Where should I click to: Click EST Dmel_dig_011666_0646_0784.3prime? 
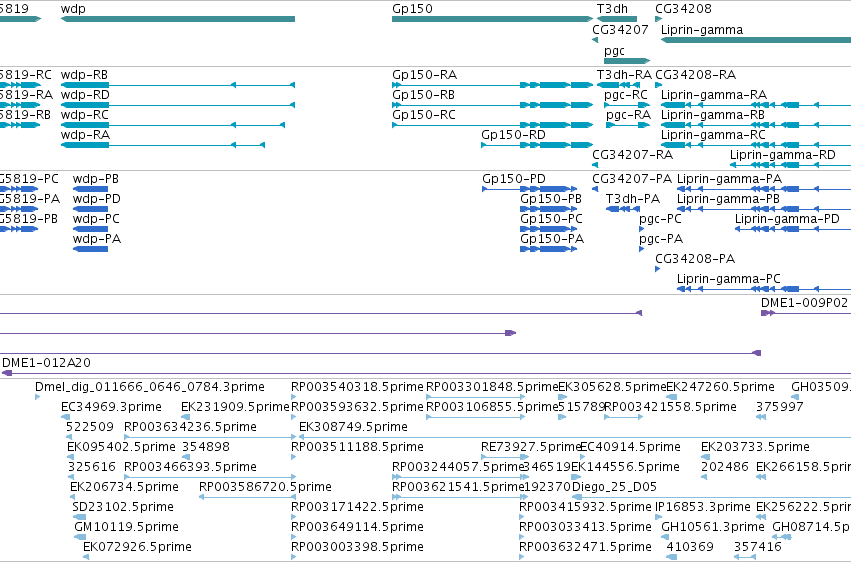150,387
